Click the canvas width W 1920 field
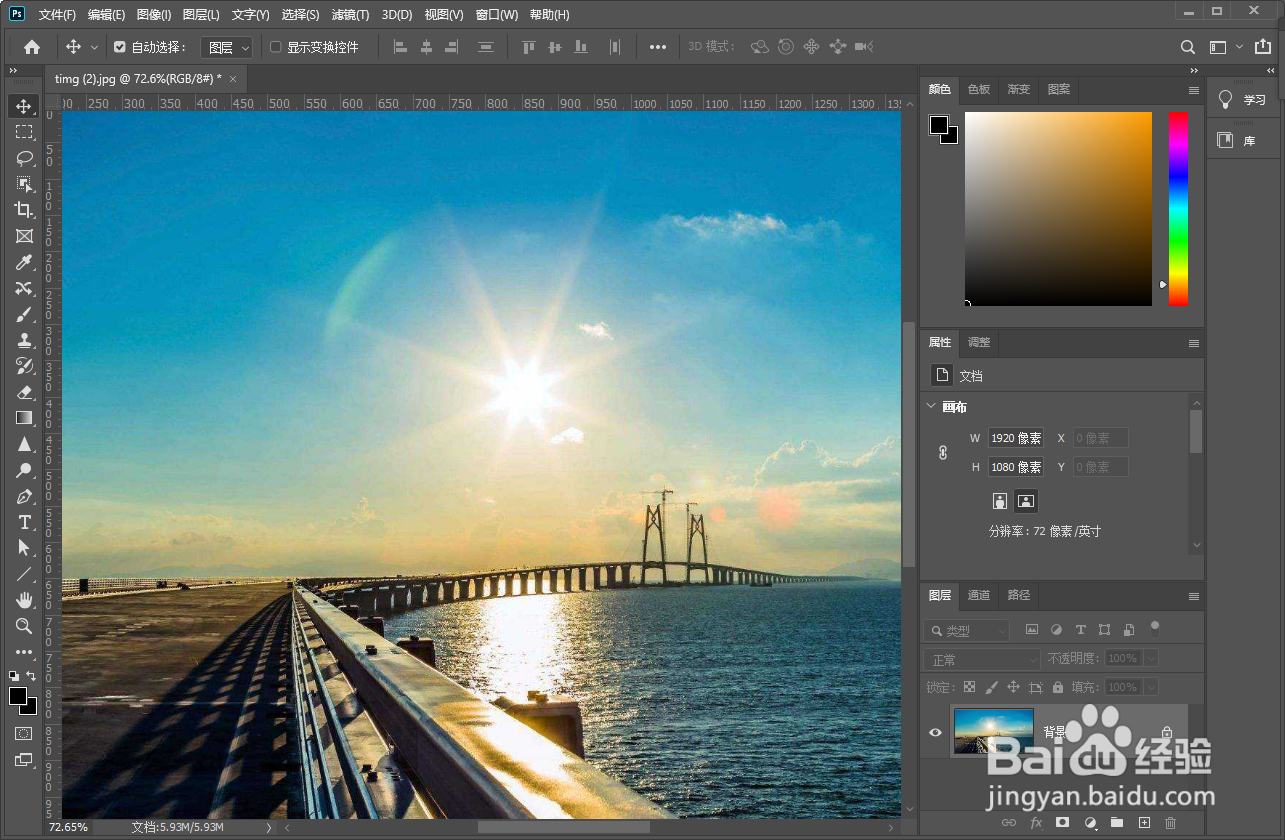This screenshot has height=840, width=1285. coord(1016,438)
